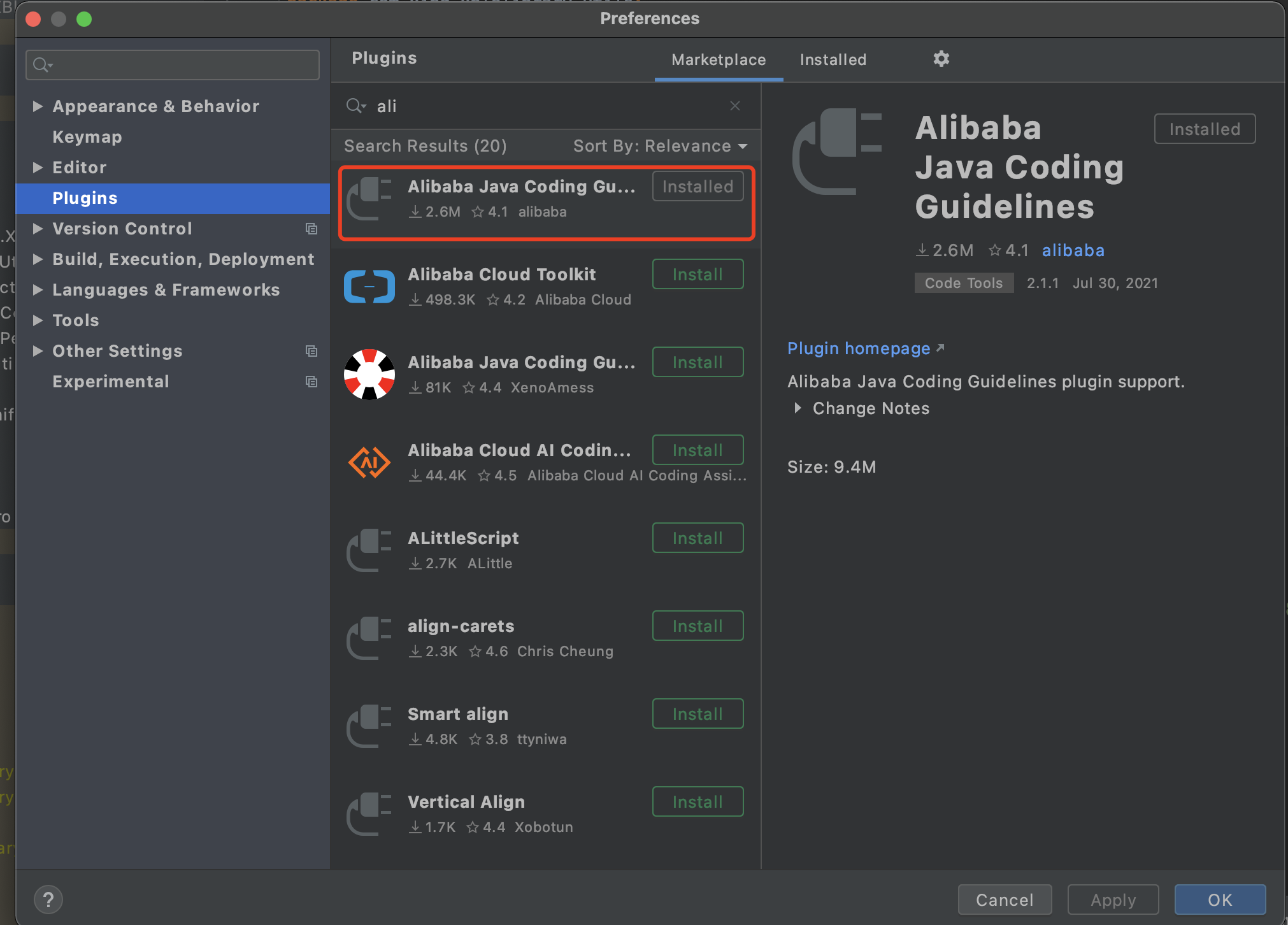
Task: Open the plugin search options magnifier
Action: point(355,106)
